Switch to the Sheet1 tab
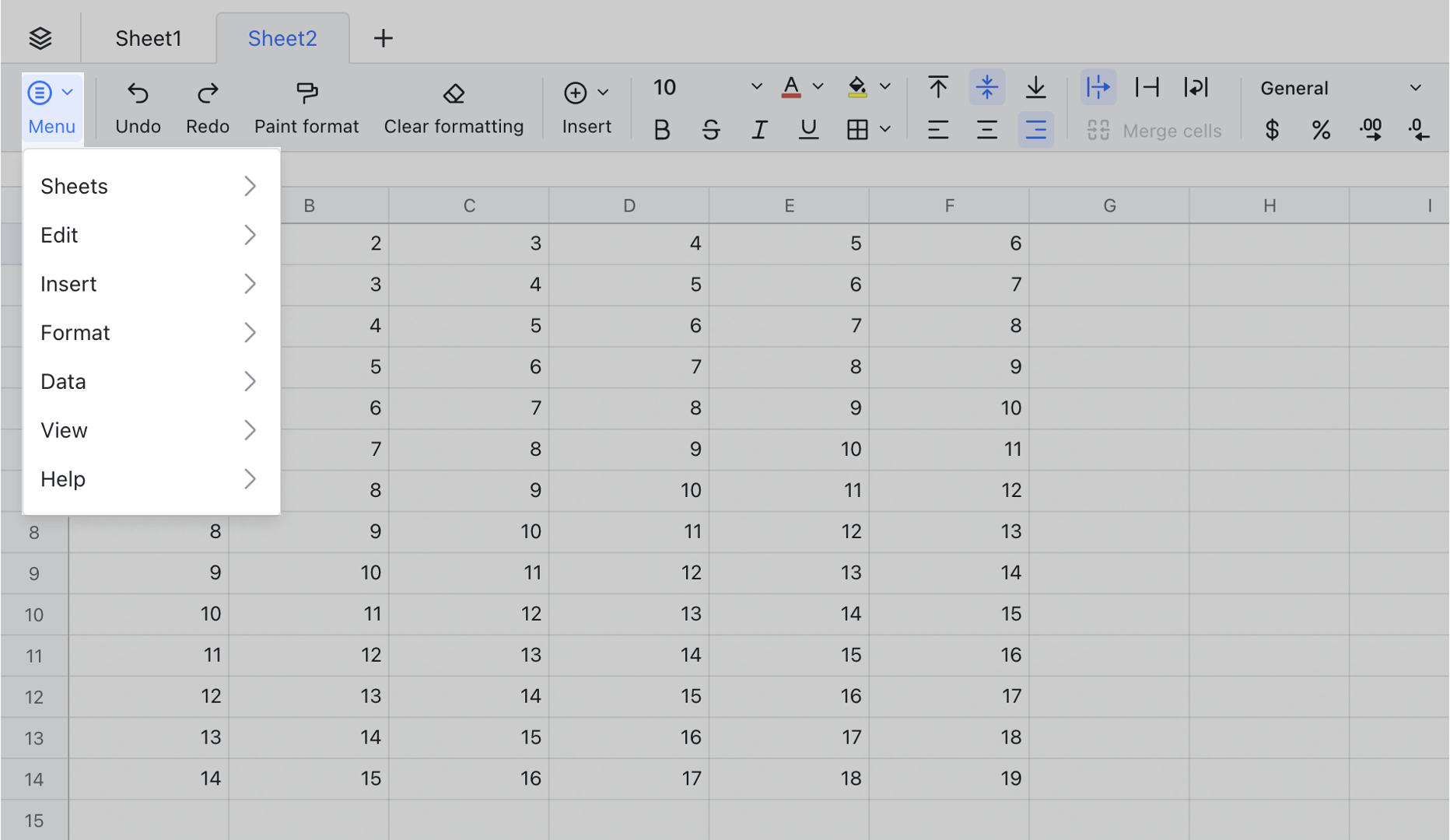1450x840 pixels. click(148, 38)
